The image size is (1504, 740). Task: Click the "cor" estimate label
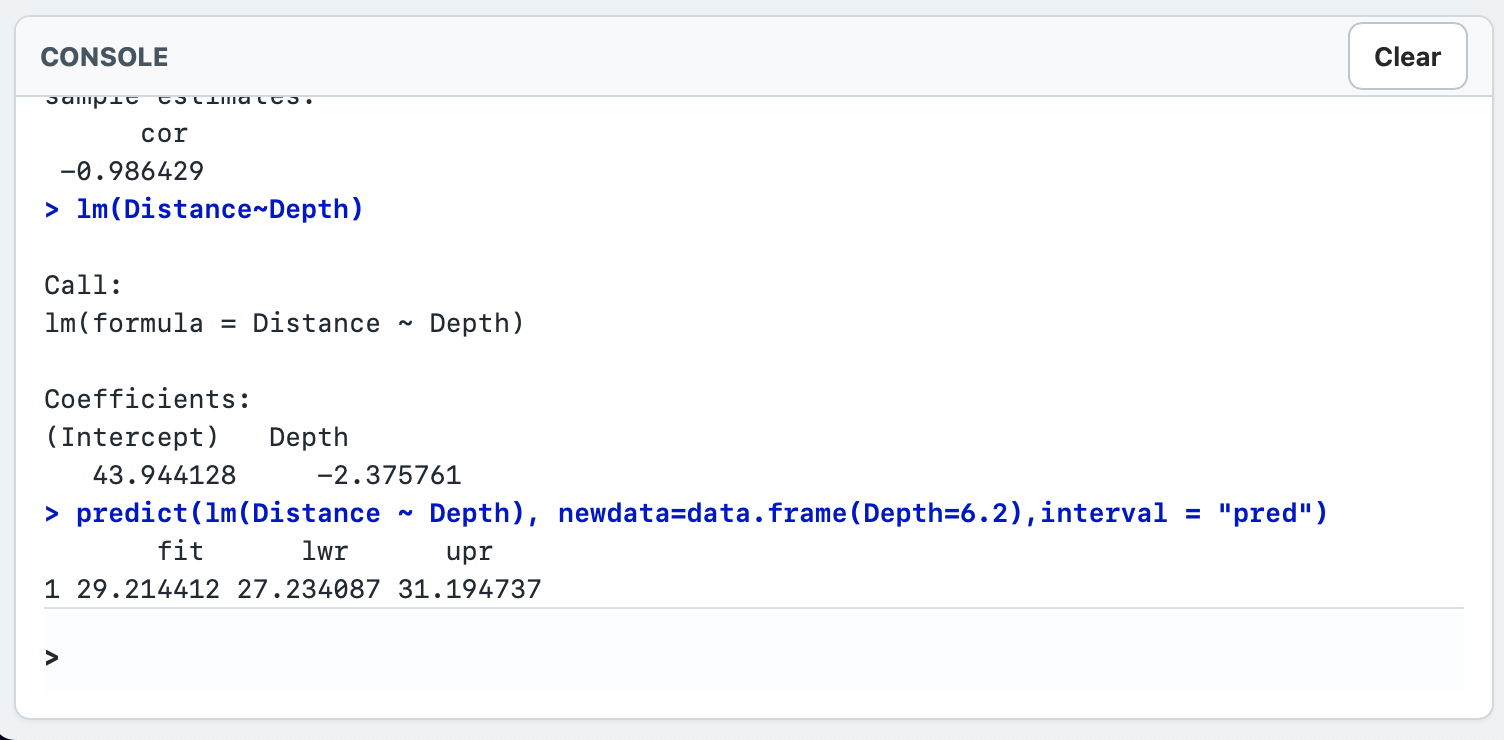pos(164,134)
